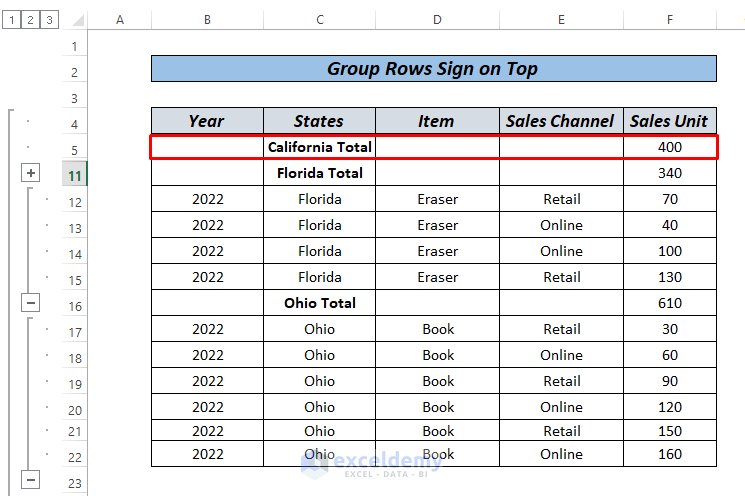
Task: Click the 100 sales unit cell
Action: tap(670, 251)
